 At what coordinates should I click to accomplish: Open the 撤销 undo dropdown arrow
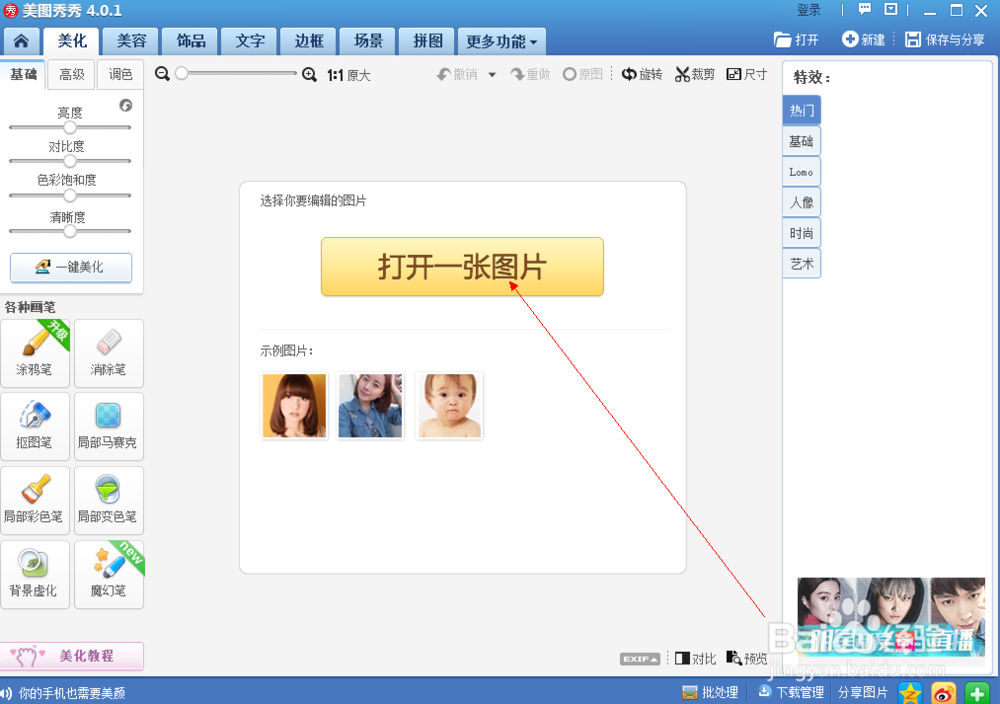[x=492, y=73]
